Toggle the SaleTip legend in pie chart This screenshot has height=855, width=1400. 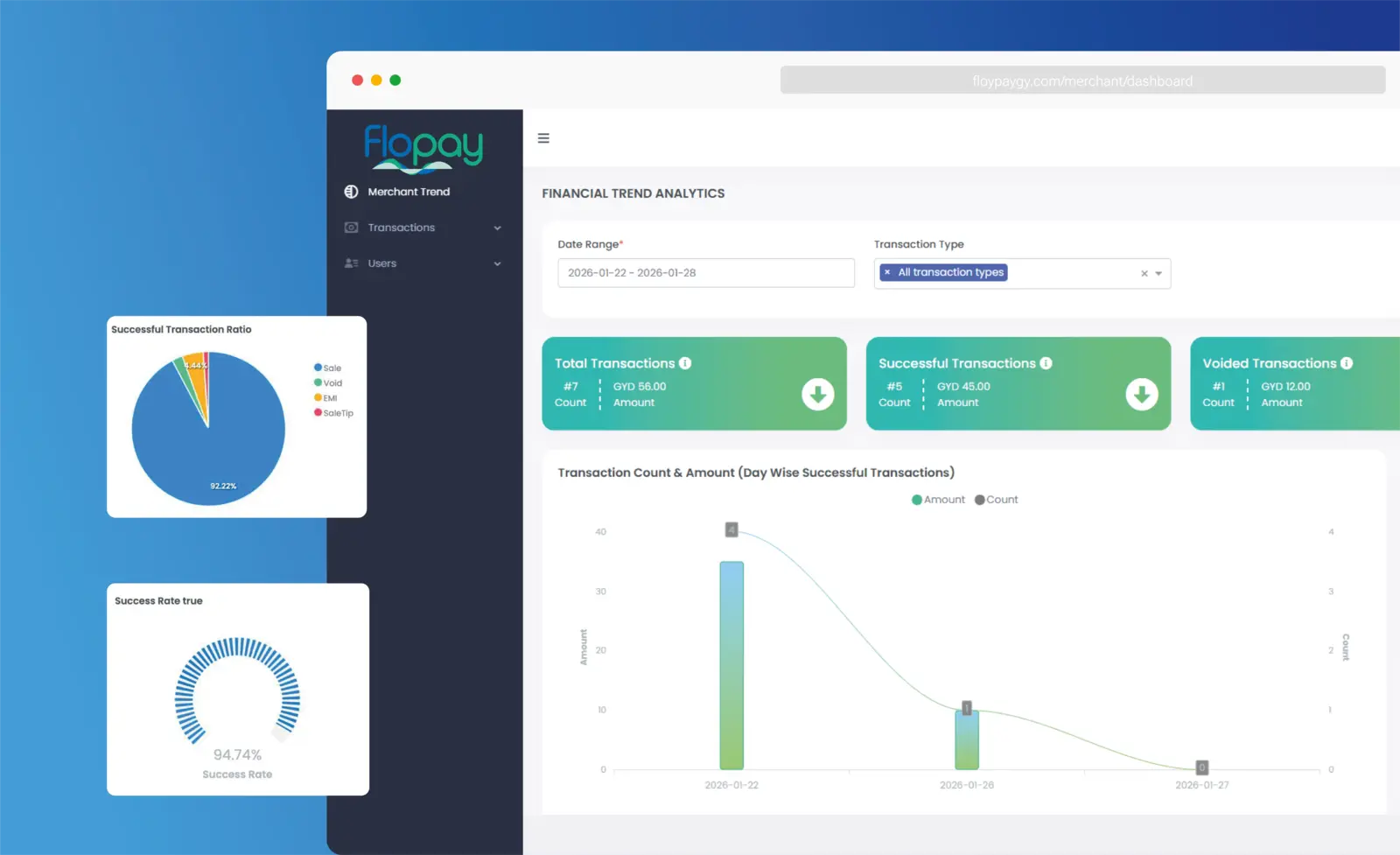click(333, 412)
